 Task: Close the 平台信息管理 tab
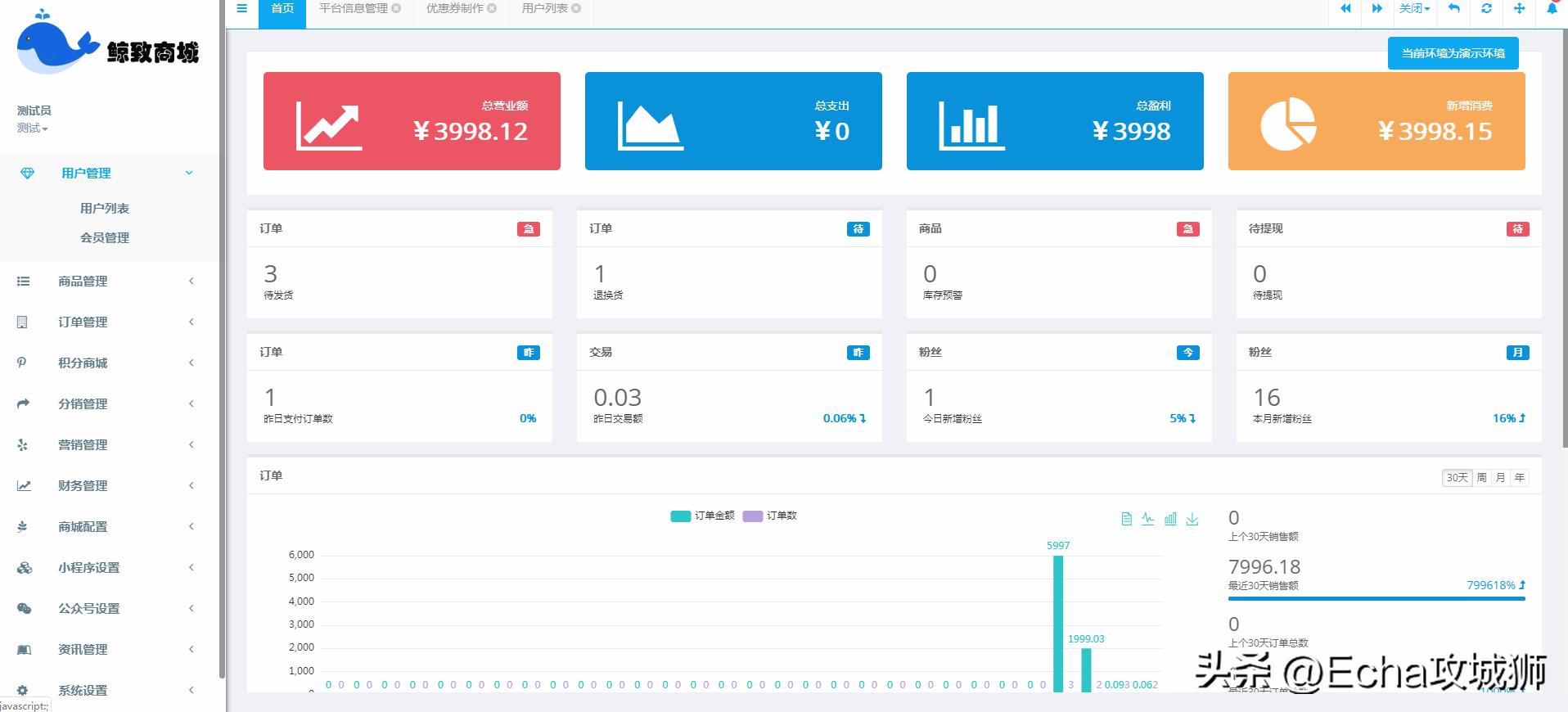tap(396, 9)
